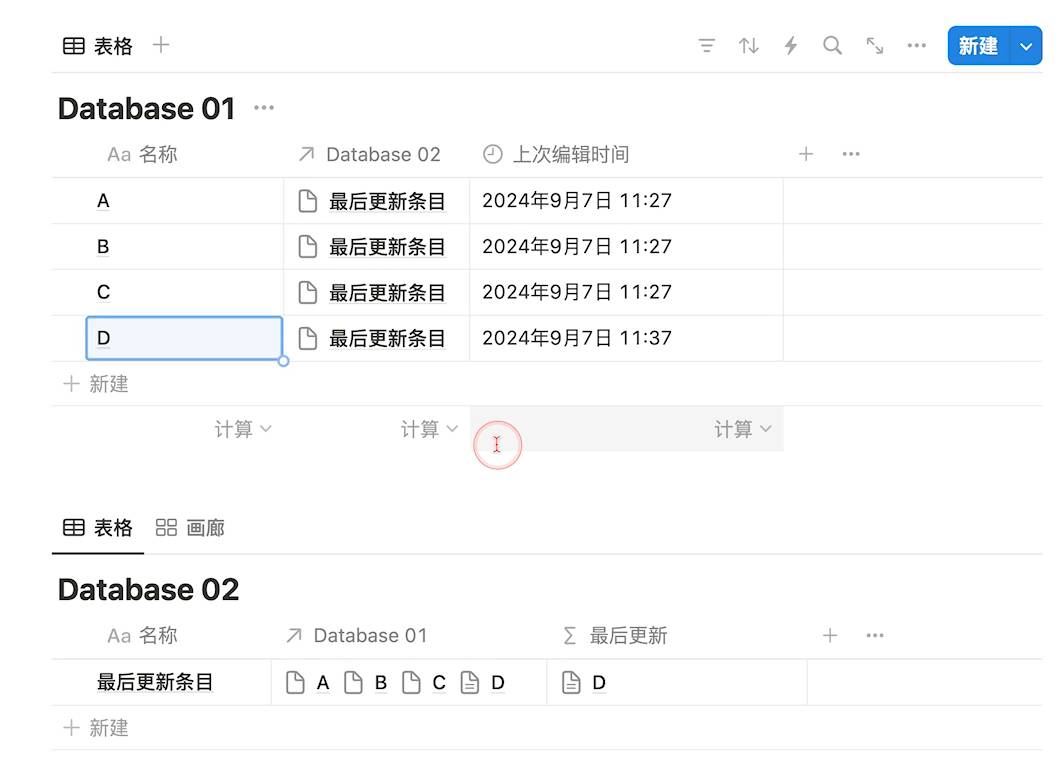Add a new row in Database 01 with 新建
The image size is (1056, 760).
click(96, 384)
